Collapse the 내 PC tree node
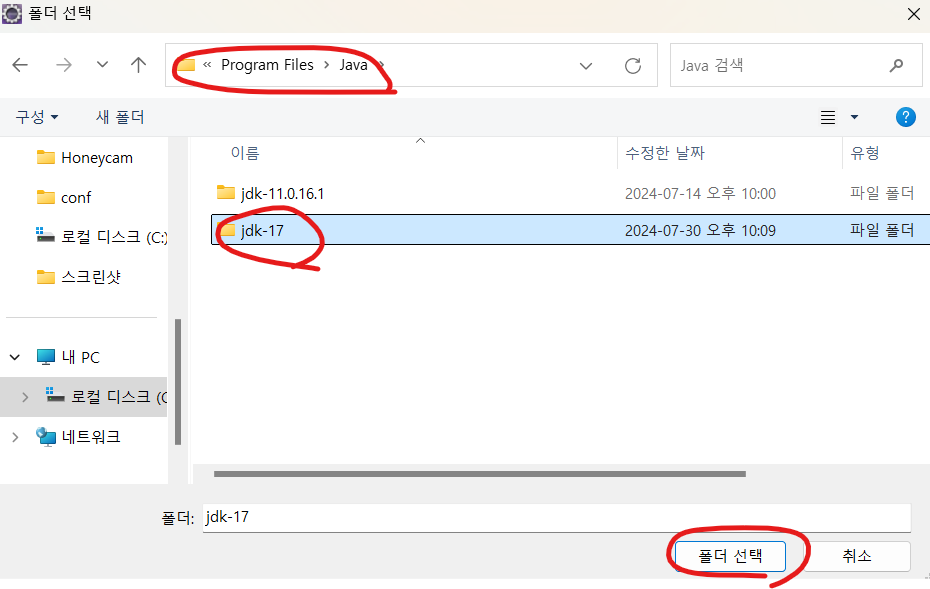The height and width of the screenshot is (589, 930). pos(15,357)
